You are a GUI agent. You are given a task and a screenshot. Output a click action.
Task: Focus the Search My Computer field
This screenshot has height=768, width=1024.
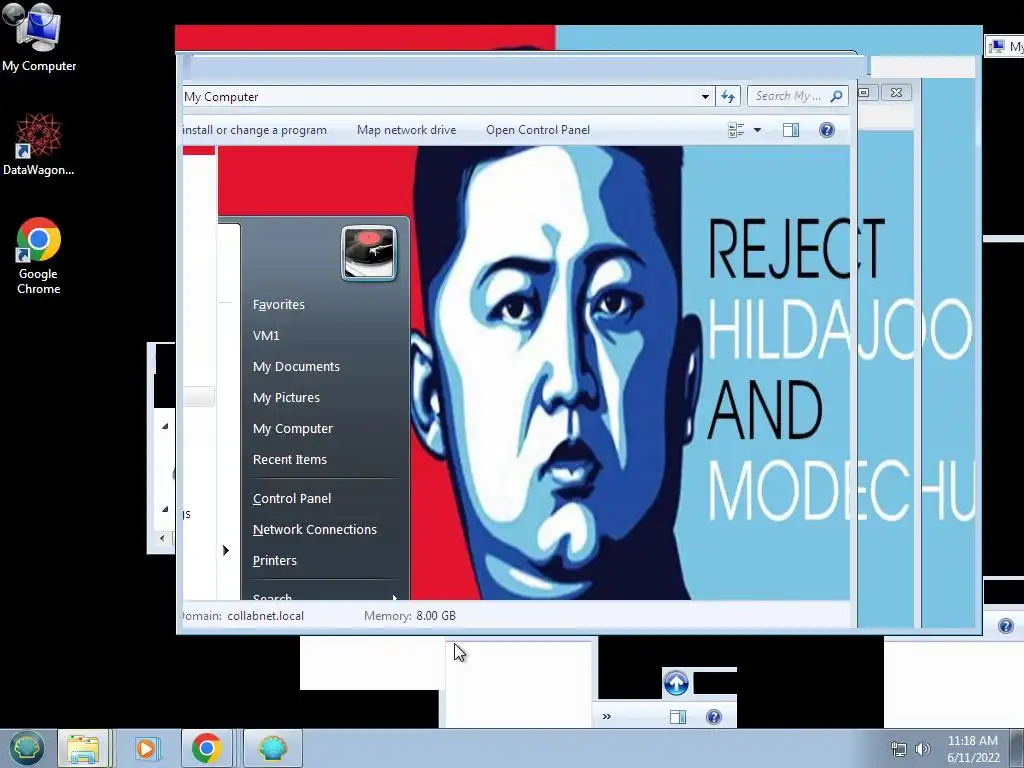pos(797,97)
